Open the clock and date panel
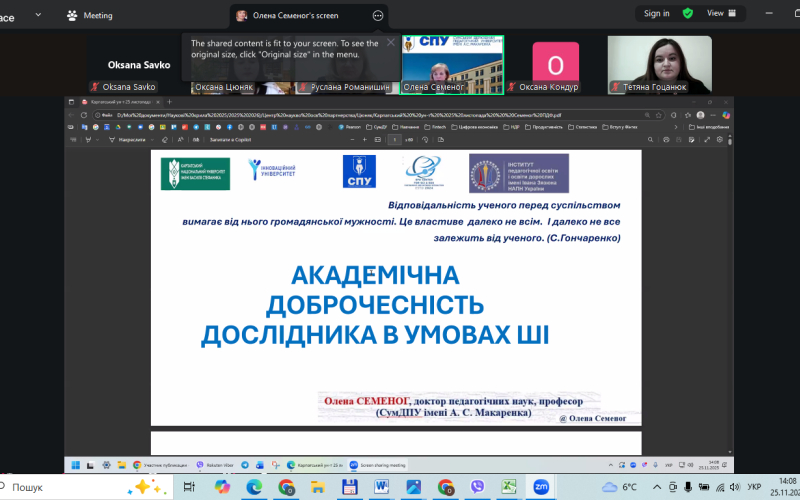The width and height of the screenshot is (800, 500). pyautogui.click(x=785, y=487)
